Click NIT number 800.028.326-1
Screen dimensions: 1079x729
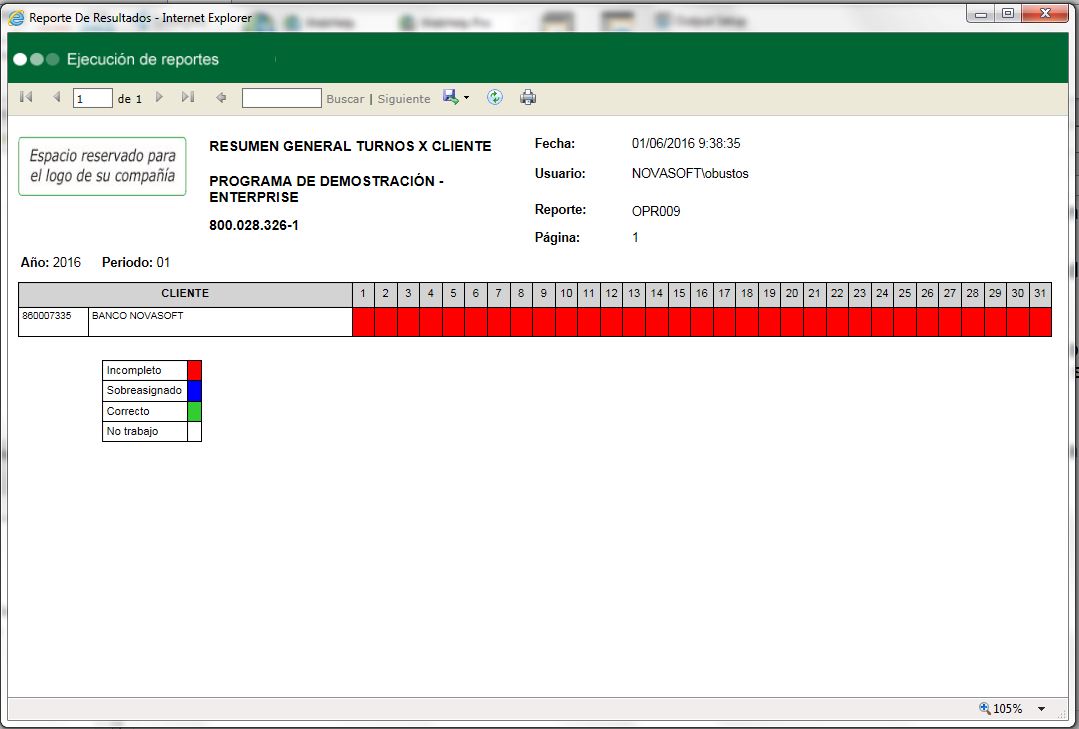click(254, 225)
